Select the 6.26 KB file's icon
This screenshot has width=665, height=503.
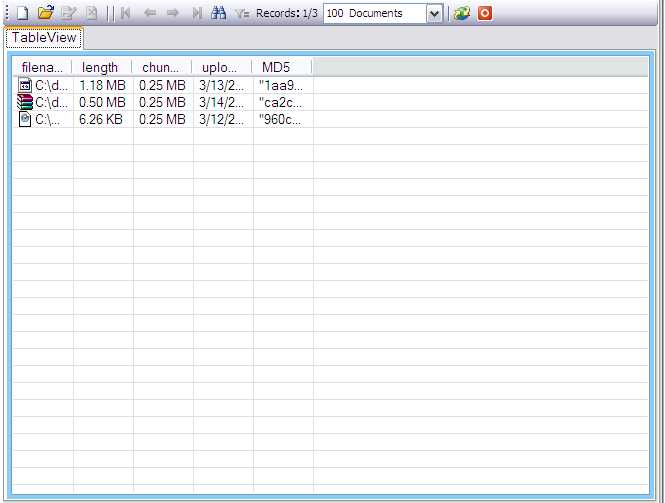tap(25, 119)
